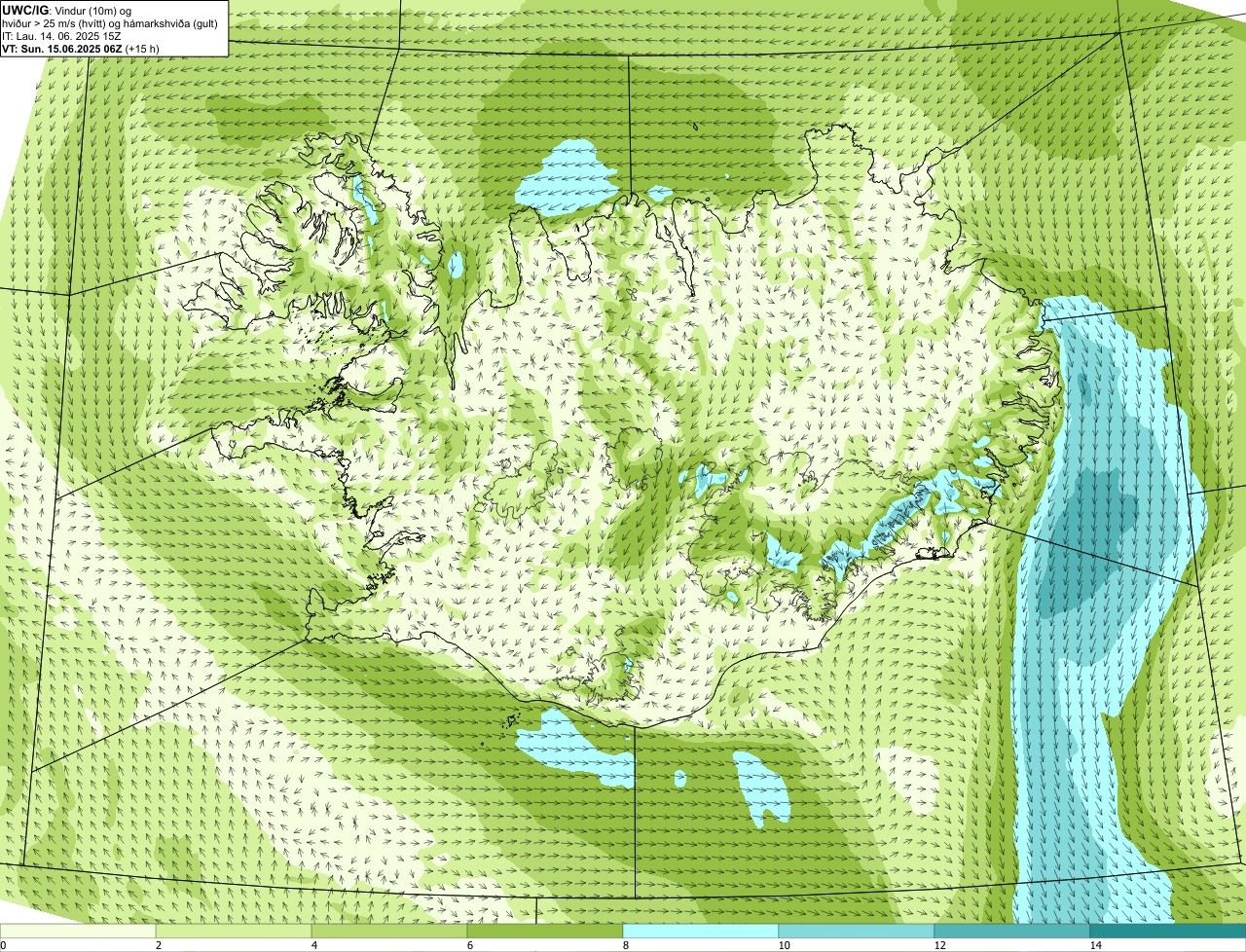Screen dimensions: 1246x952
Task: Click the '12' label on the color scale
Action: coord(939,945)
